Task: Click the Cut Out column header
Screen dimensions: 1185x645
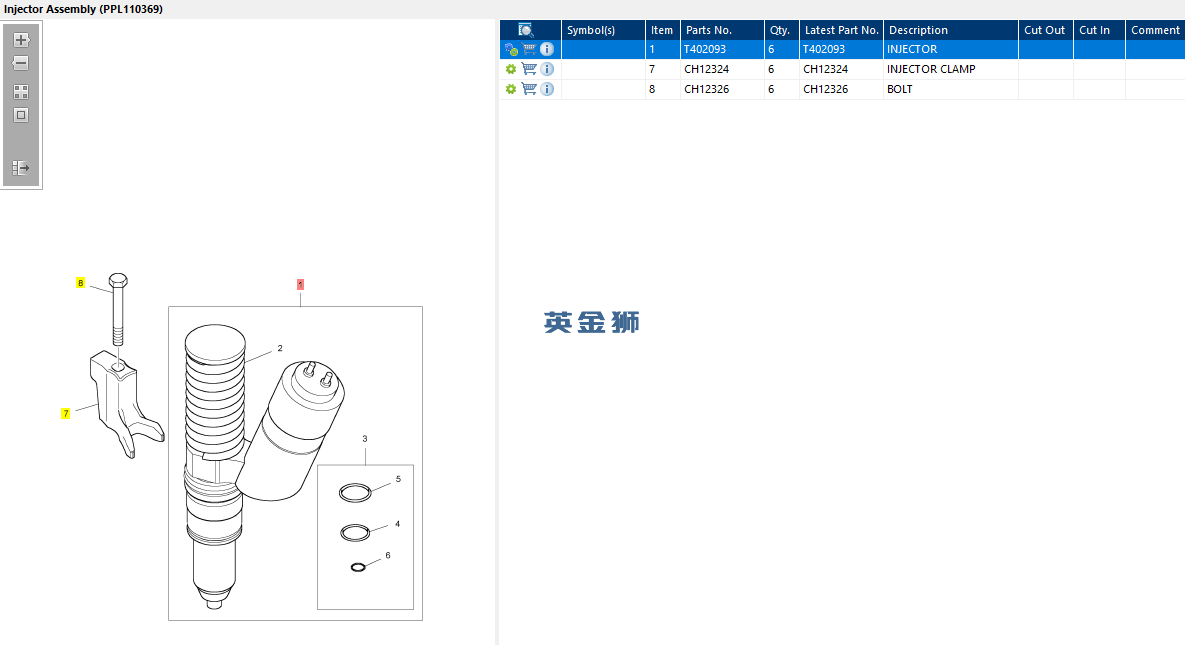Action: pos(1045,30)
